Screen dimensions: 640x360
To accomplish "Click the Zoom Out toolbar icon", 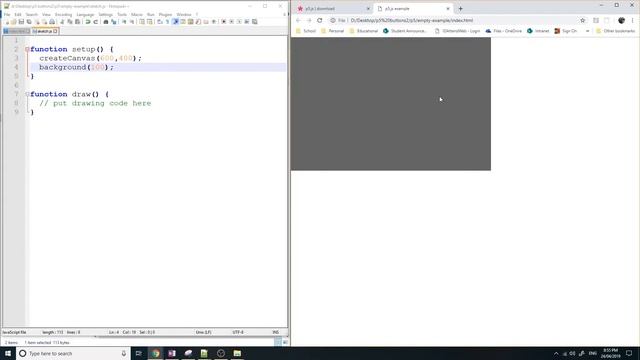I will pos(132,22).
